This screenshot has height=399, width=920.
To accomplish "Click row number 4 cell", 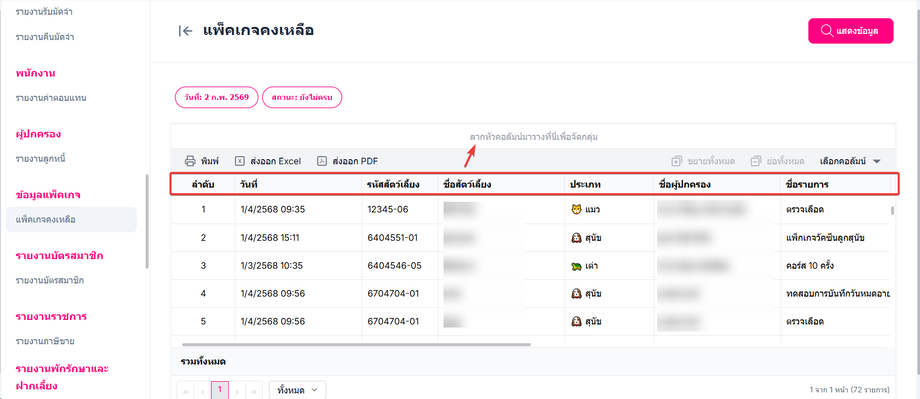I will [203, 293].
